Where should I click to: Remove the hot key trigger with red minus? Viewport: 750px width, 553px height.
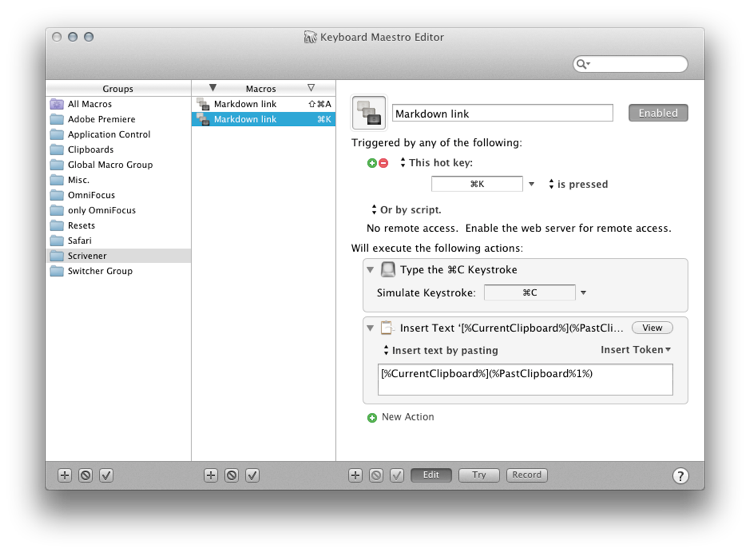(384, 163)
